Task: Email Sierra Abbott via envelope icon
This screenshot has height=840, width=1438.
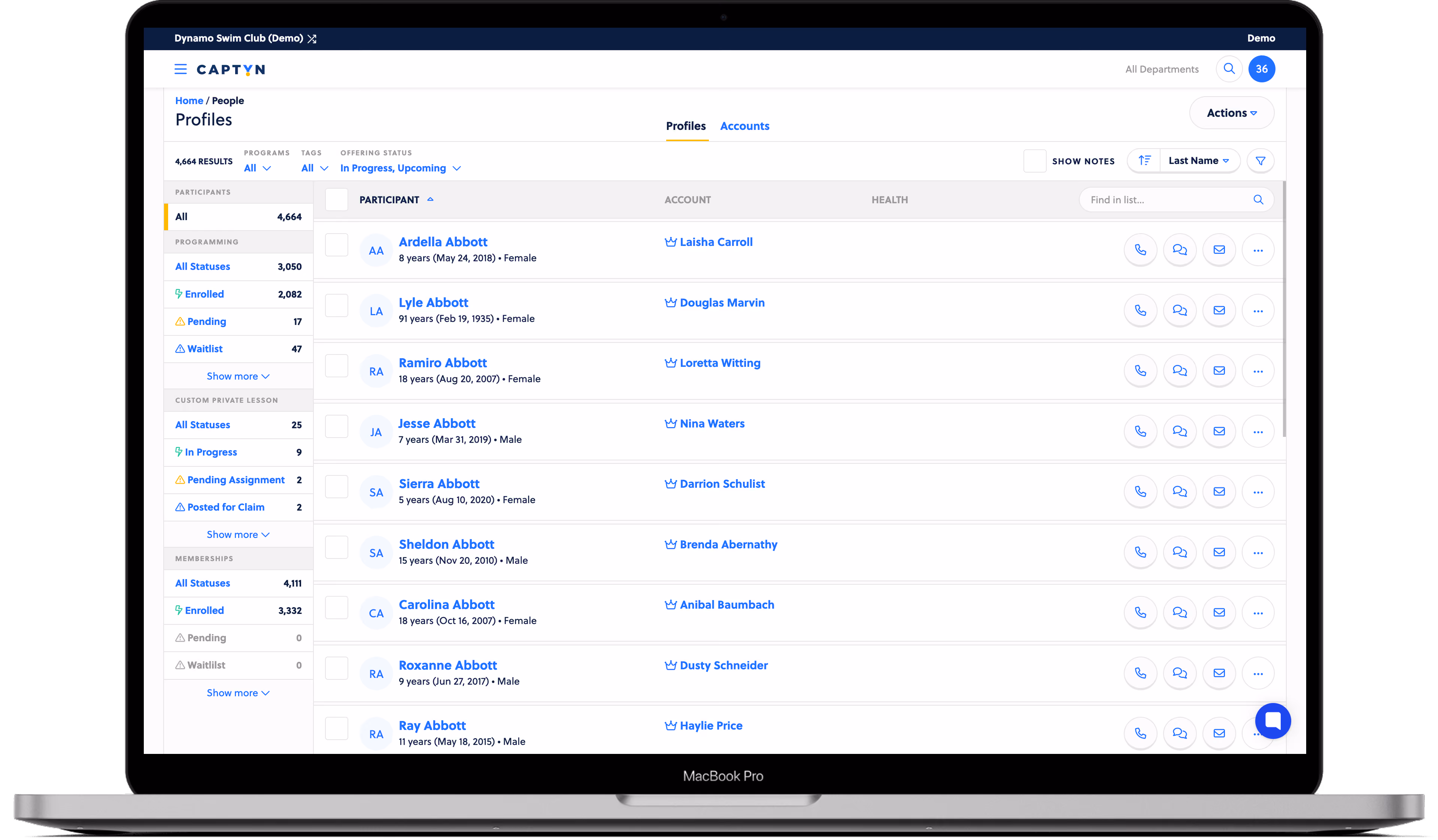Action: tap(1218, 491)
